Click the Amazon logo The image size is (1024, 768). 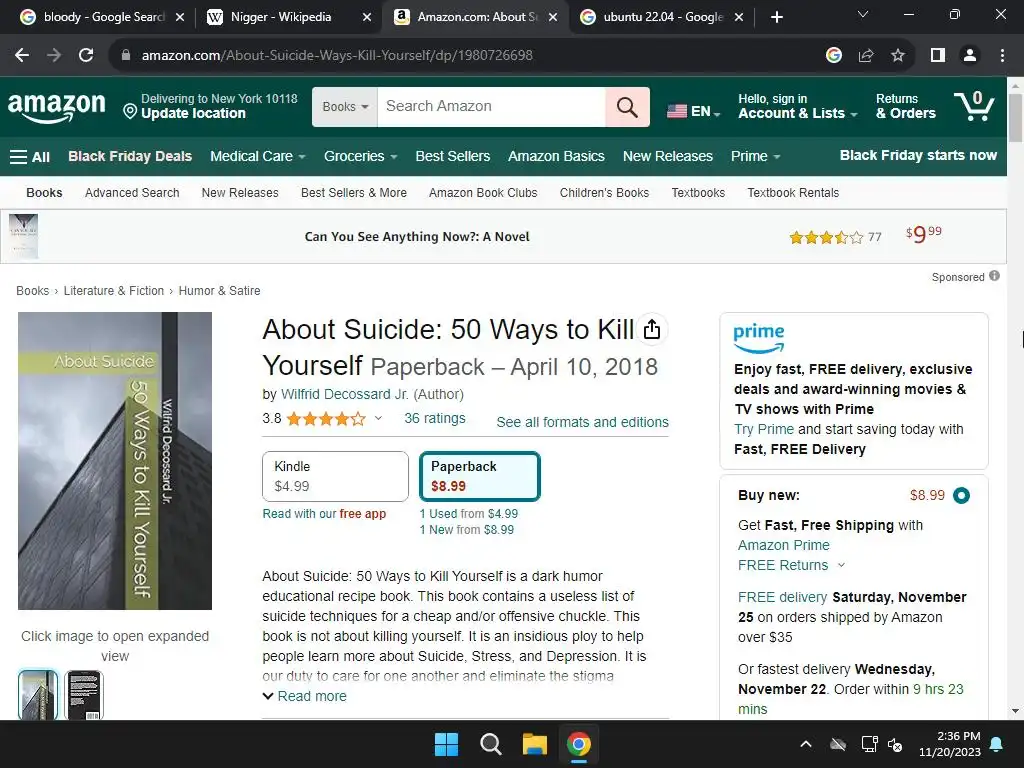[x=56, y=106]
